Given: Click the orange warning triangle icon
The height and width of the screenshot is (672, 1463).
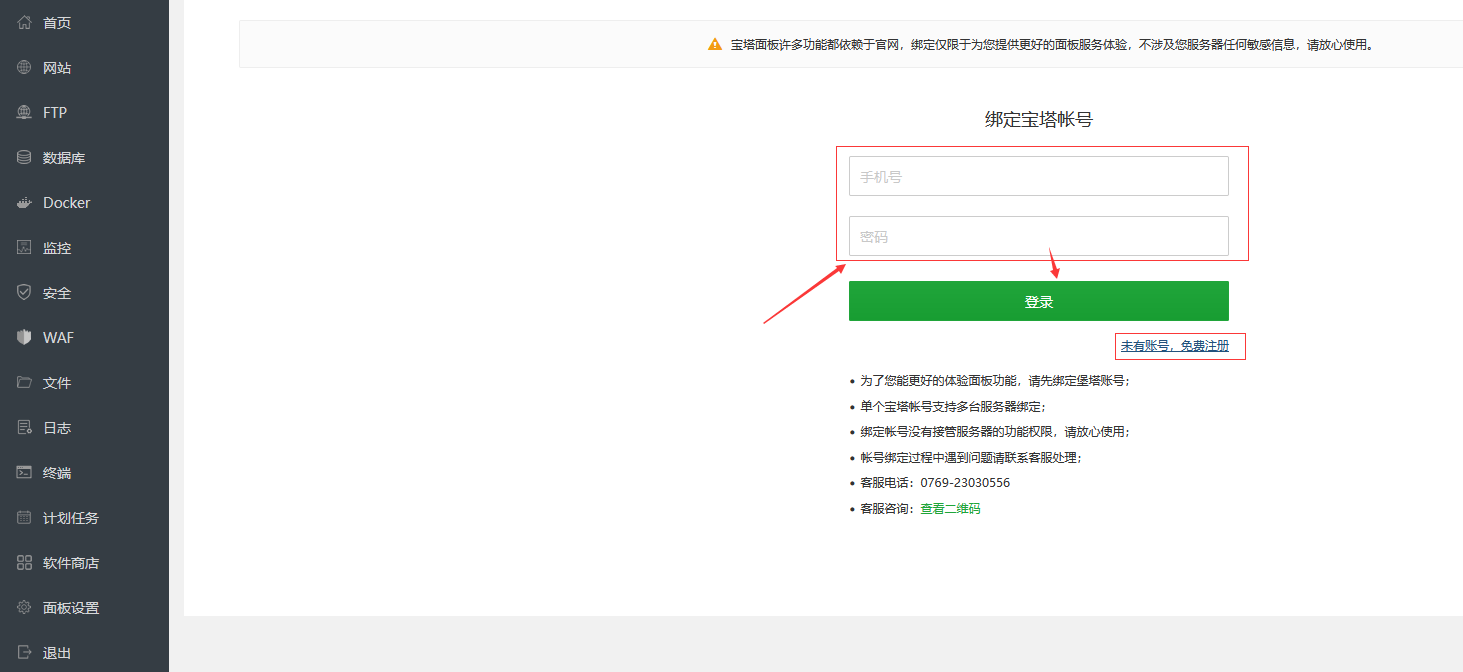Looking at the screenshot, I should pos(714,44).
